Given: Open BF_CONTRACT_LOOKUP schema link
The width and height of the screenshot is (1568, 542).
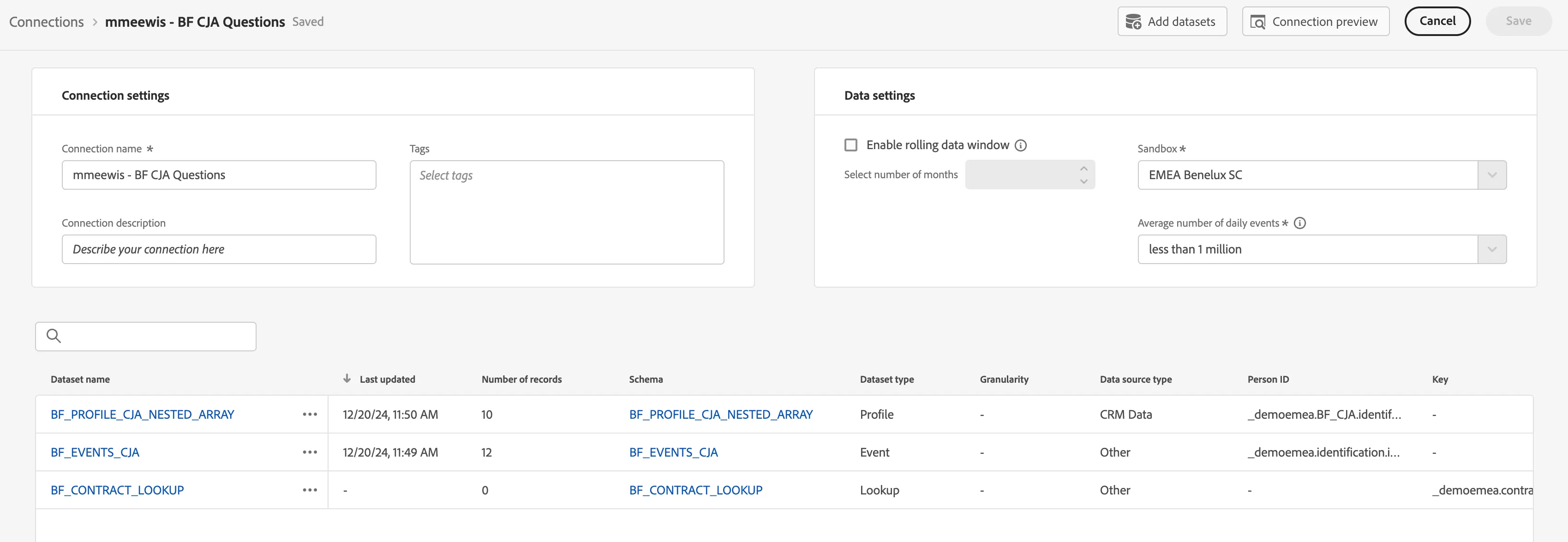Looking at the screenshot, I should pyautogui.click(x=696, y=490).
